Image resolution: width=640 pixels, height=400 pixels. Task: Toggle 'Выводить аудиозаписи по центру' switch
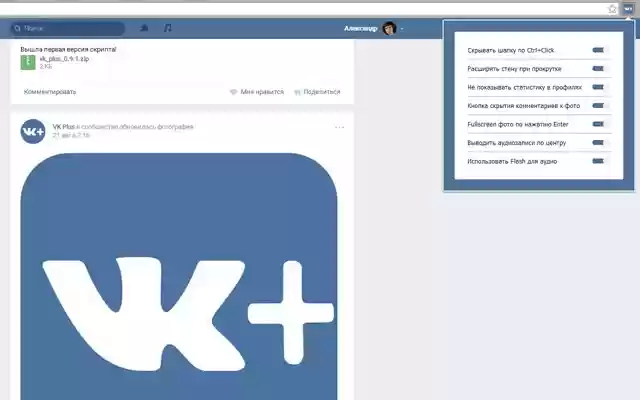600,142
